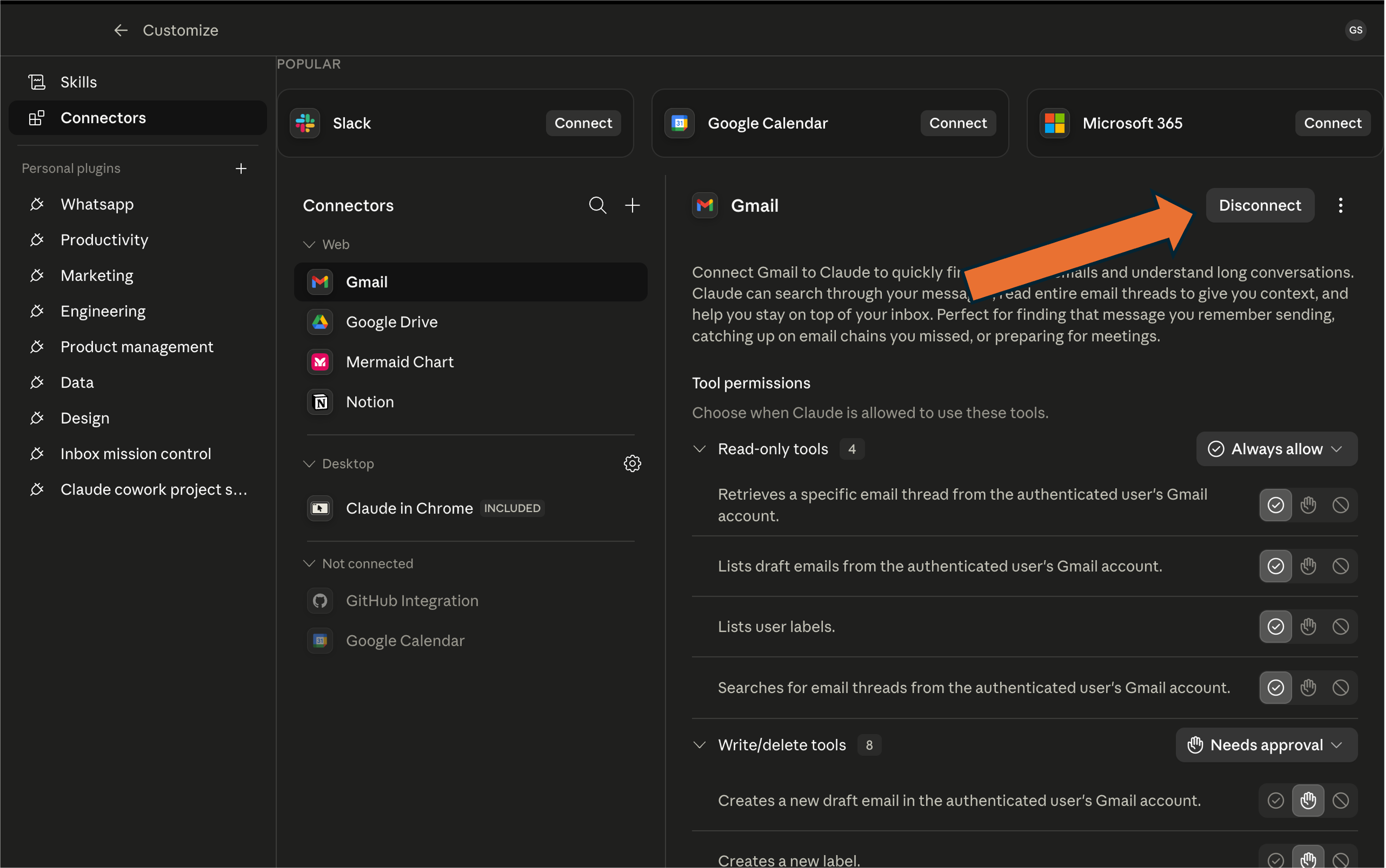Collapse the Desktop connectors group

tap(309, 464)
